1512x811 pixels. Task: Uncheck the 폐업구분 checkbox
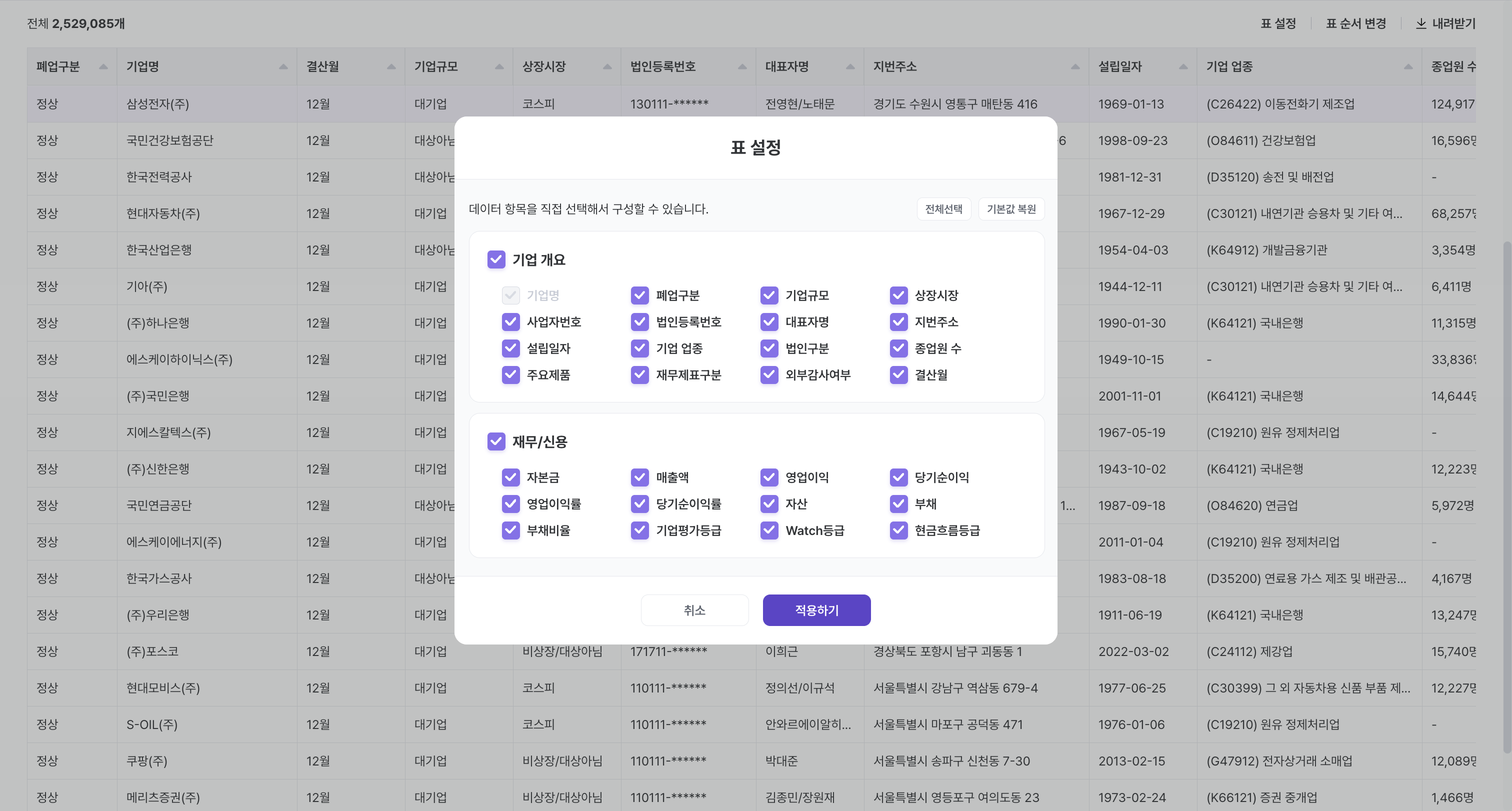pyautogui.click(x=639, y=295)
